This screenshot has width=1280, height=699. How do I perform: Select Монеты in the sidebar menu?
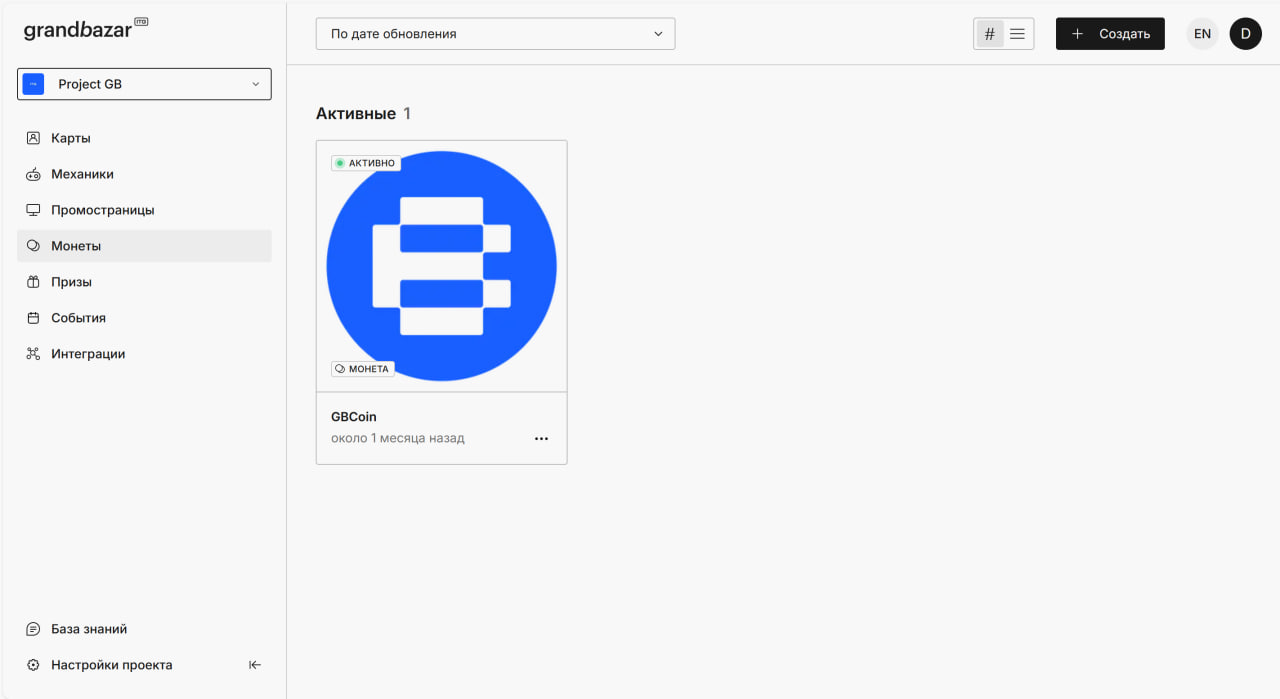(76, 246)
